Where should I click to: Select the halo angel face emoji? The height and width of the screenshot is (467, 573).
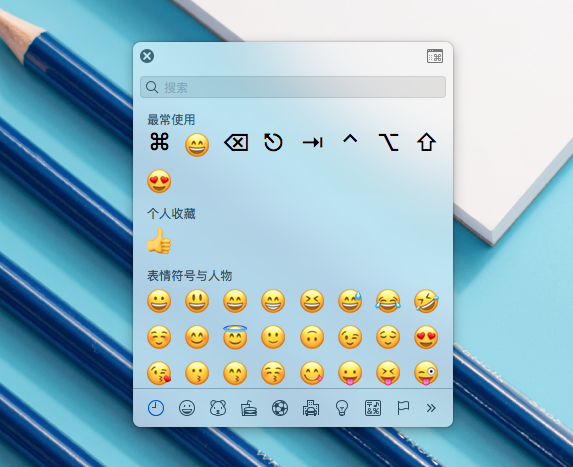(x=235, y=337)
